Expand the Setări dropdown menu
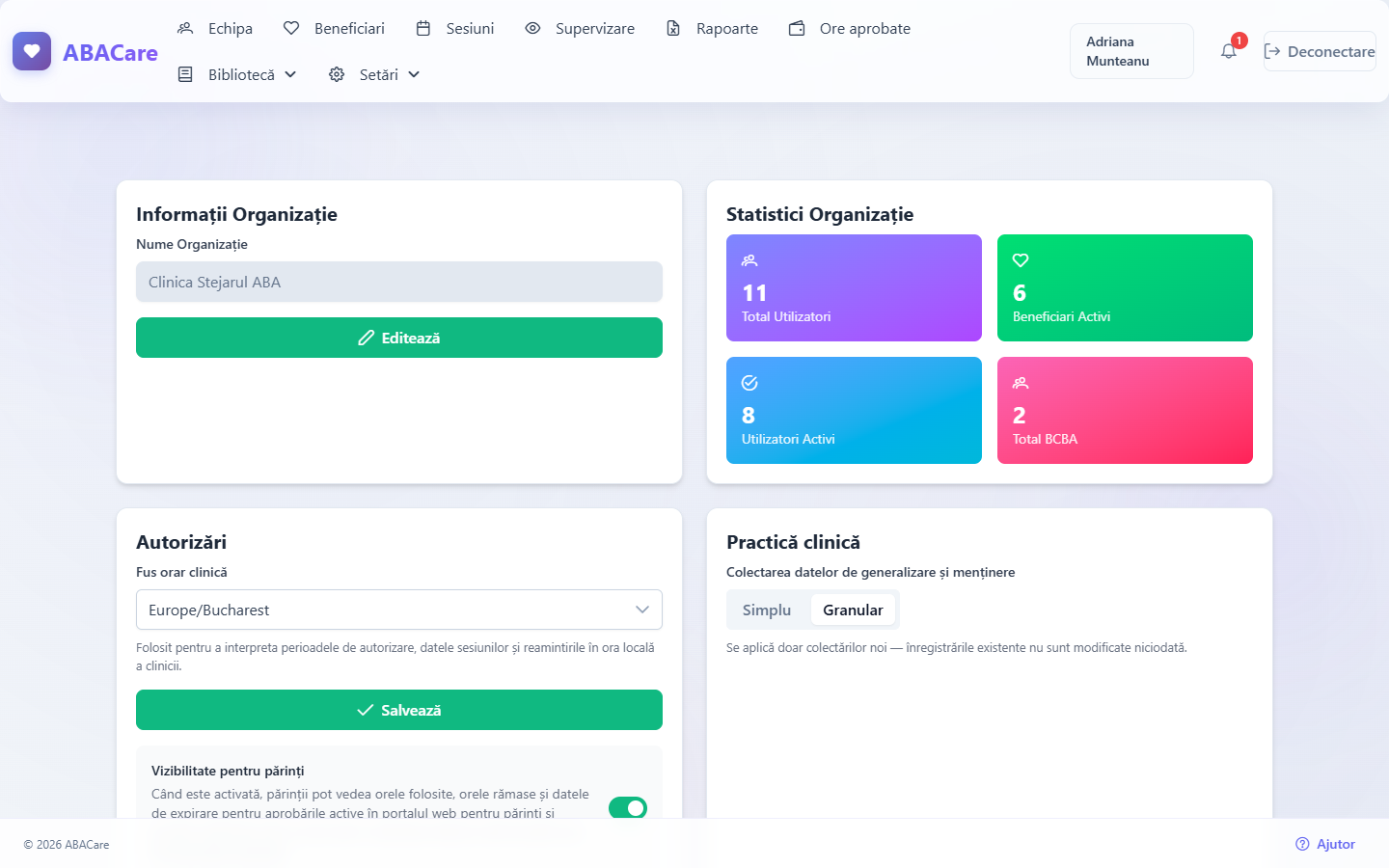Viewport: 1389px width, 868px height. 375,74
